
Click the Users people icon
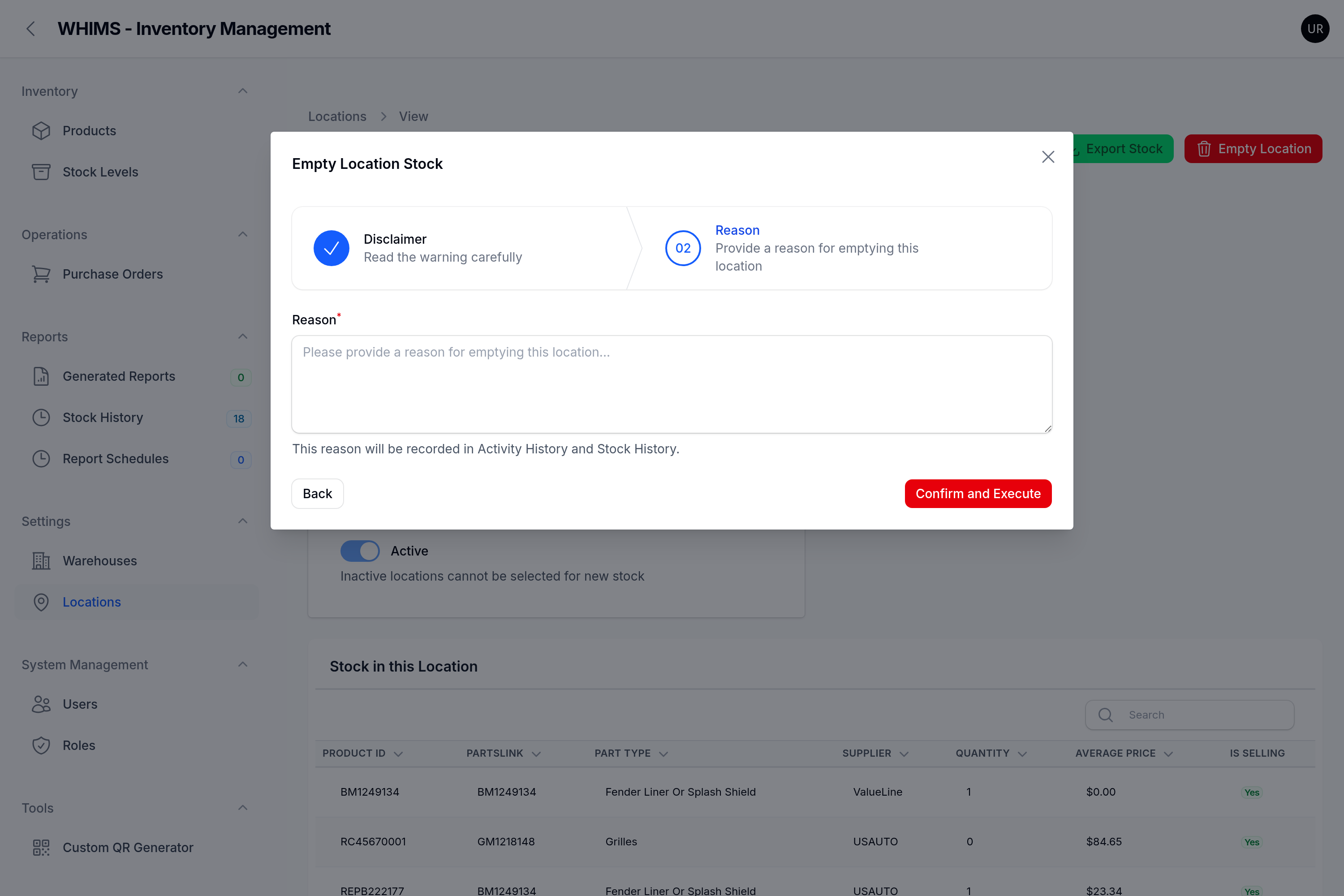[x=41, y=704]
